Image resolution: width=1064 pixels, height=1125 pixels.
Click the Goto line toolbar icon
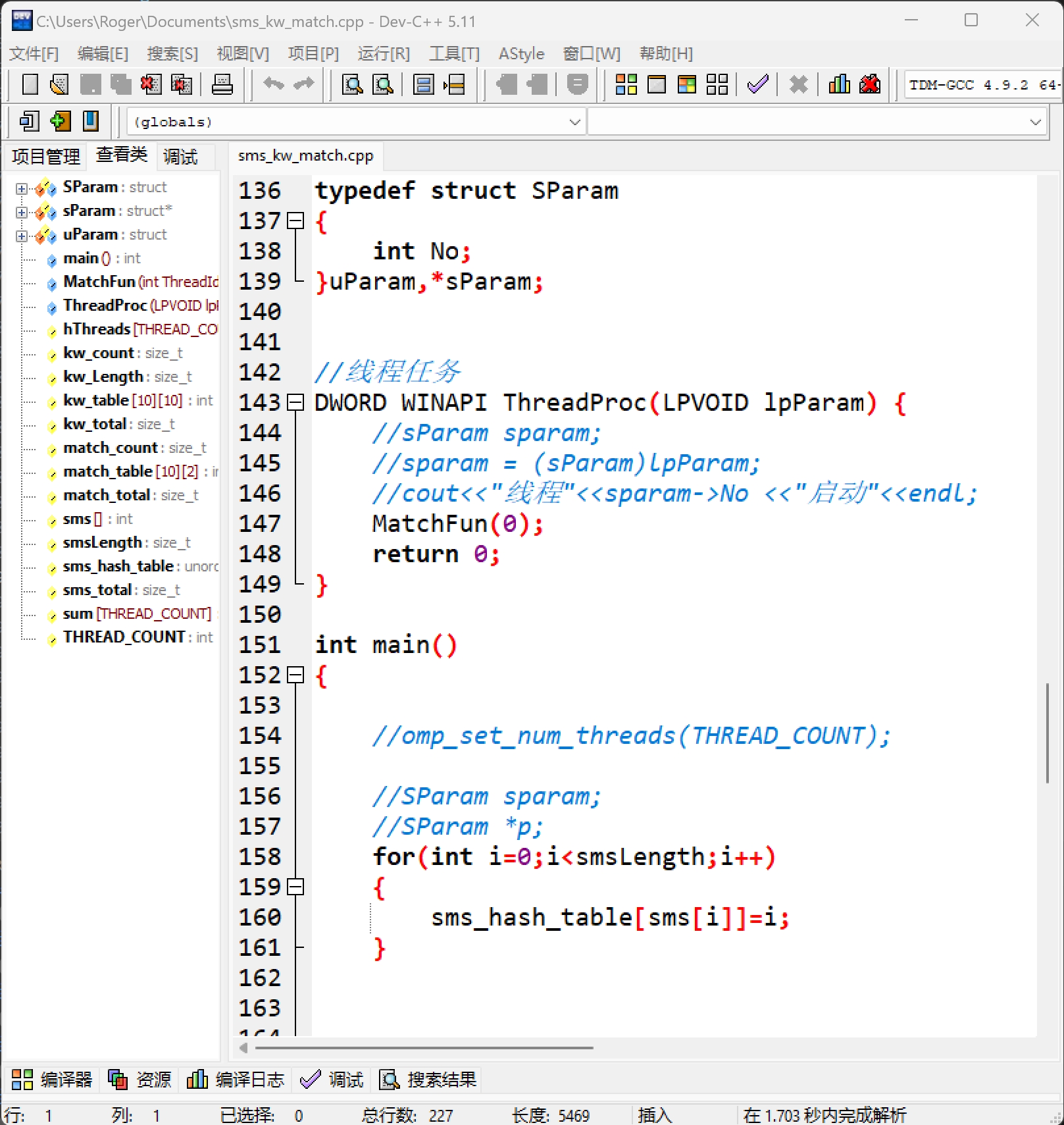pos(454,84)
